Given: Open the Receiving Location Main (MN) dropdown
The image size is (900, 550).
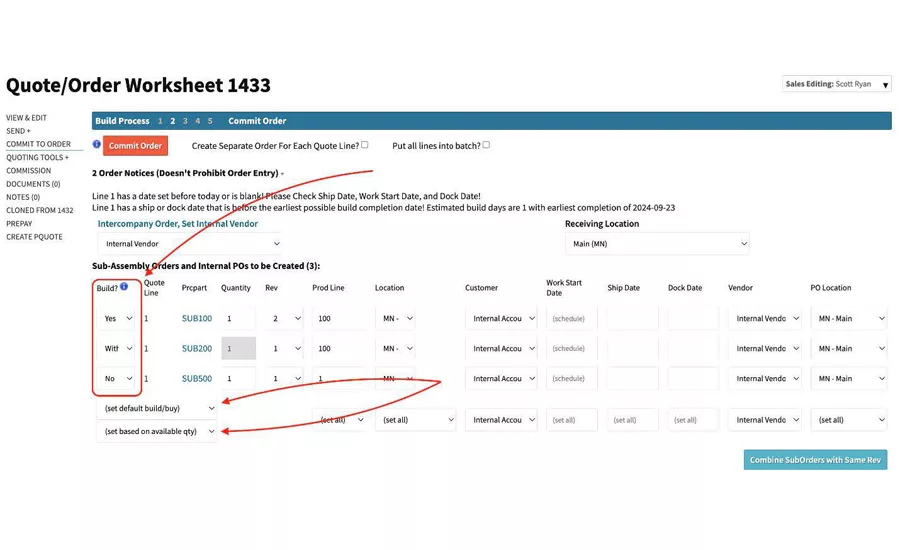Looking at the screenshot, I should (x=657, y=243).
